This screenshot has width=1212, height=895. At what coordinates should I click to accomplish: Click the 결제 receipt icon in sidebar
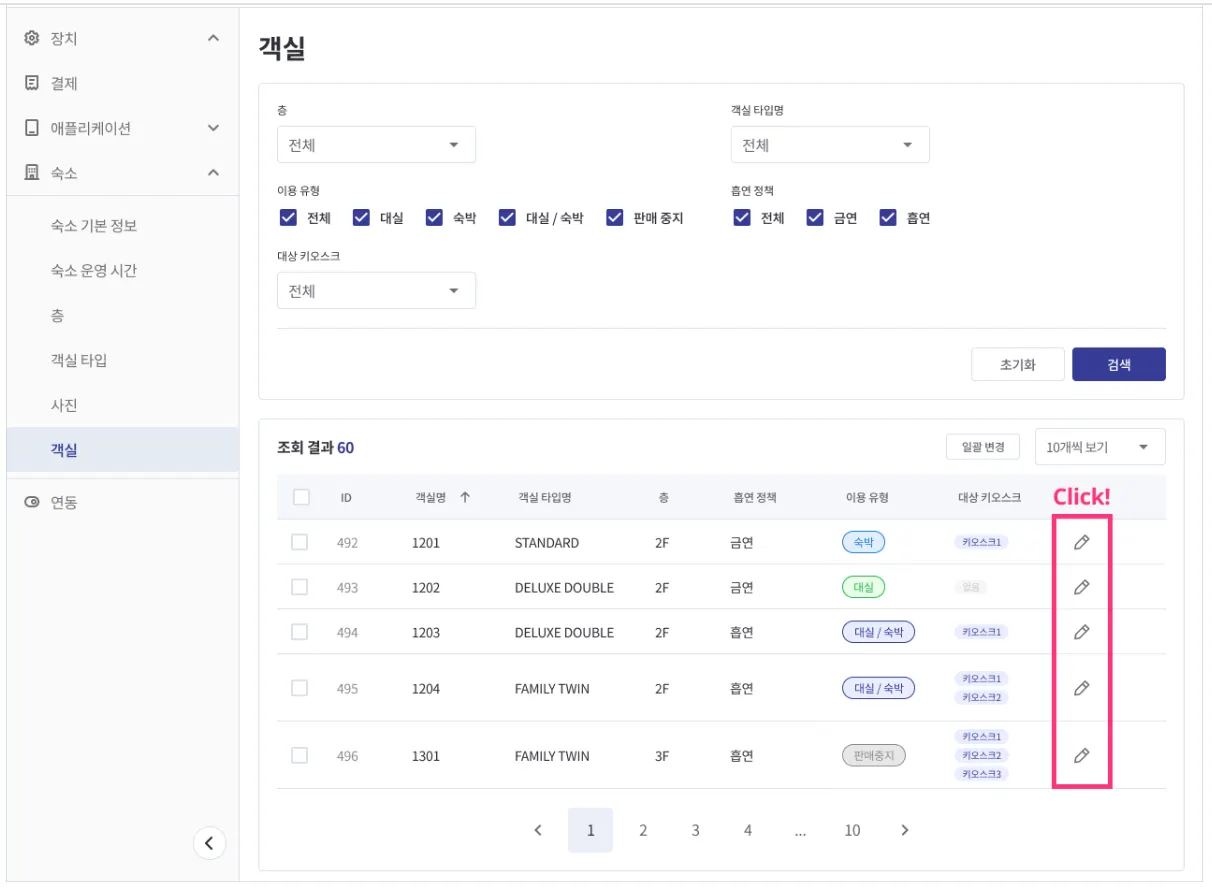coord(31,83)
